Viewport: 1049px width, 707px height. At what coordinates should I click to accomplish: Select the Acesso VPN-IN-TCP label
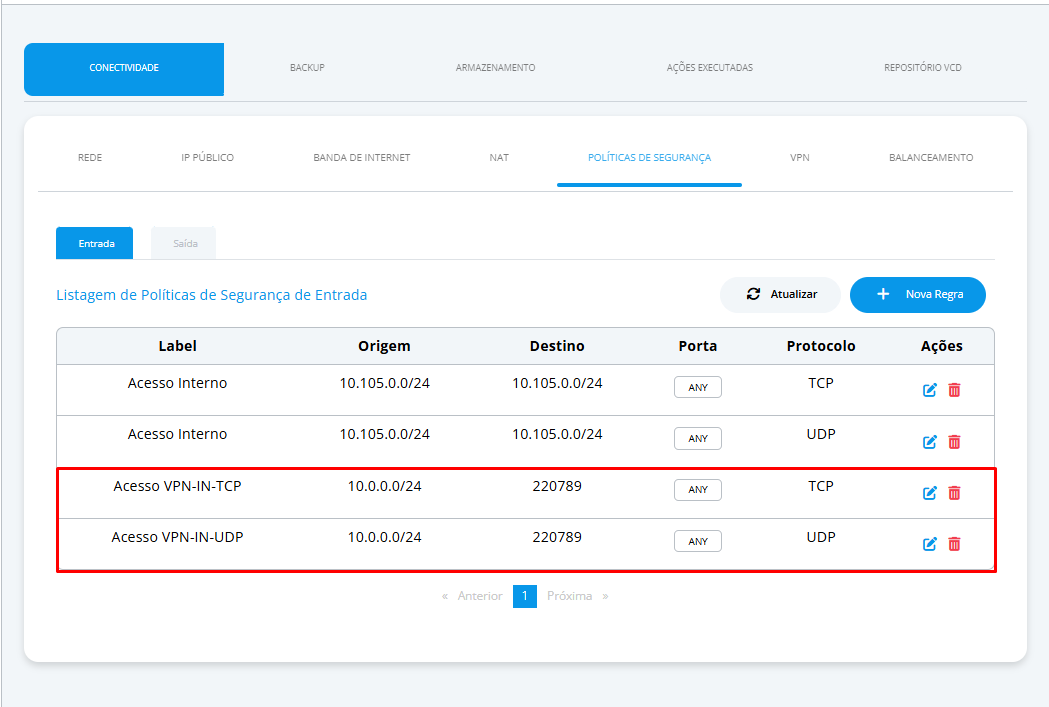(x=177, y=486)
